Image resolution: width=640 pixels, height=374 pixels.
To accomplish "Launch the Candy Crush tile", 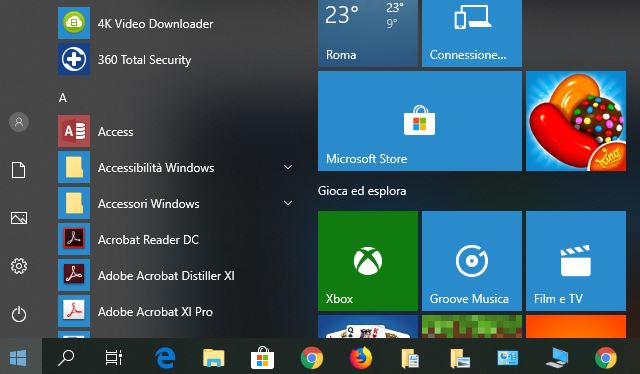I will (x=576, y=121).
